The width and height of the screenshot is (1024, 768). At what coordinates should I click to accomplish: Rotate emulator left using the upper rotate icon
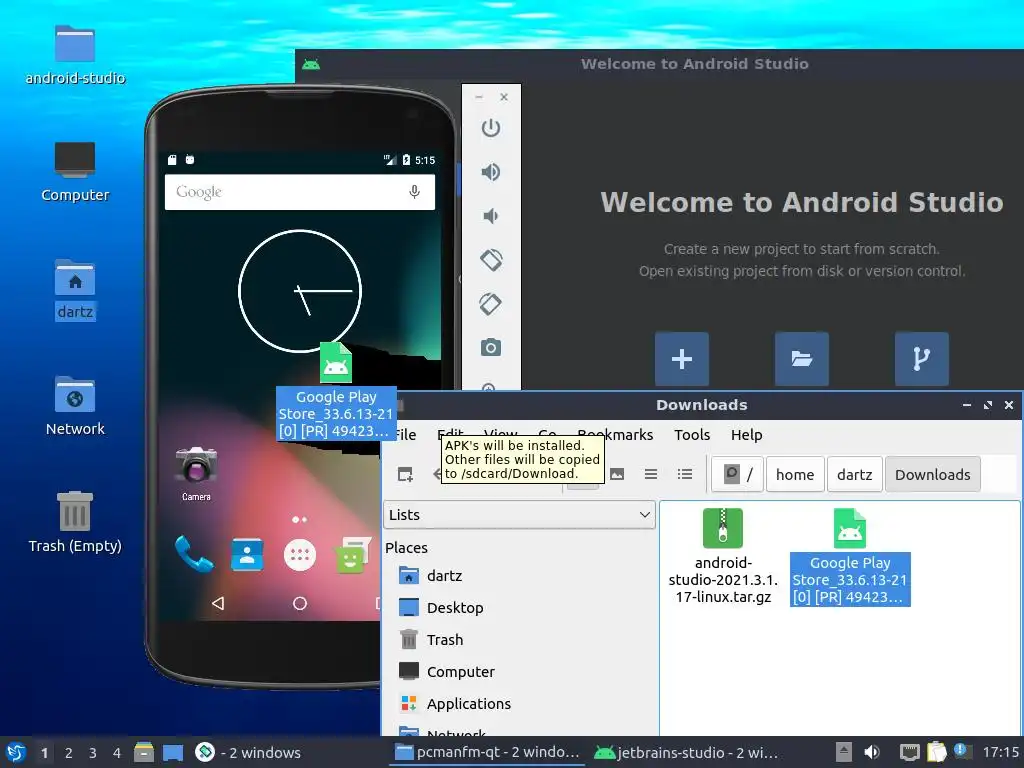[x=491, y=260]
